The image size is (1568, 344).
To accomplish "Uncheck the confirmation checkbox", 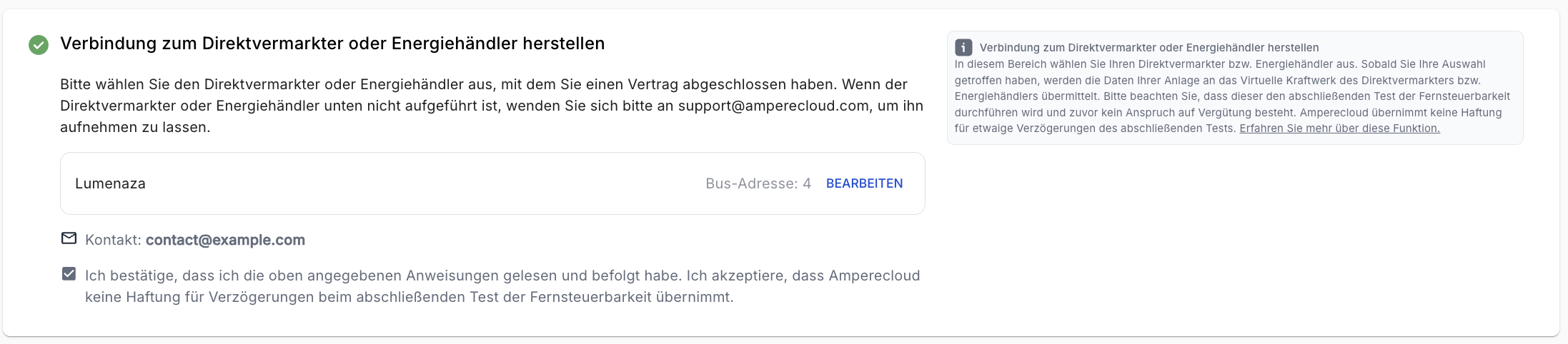I will (x=69, y=274).
